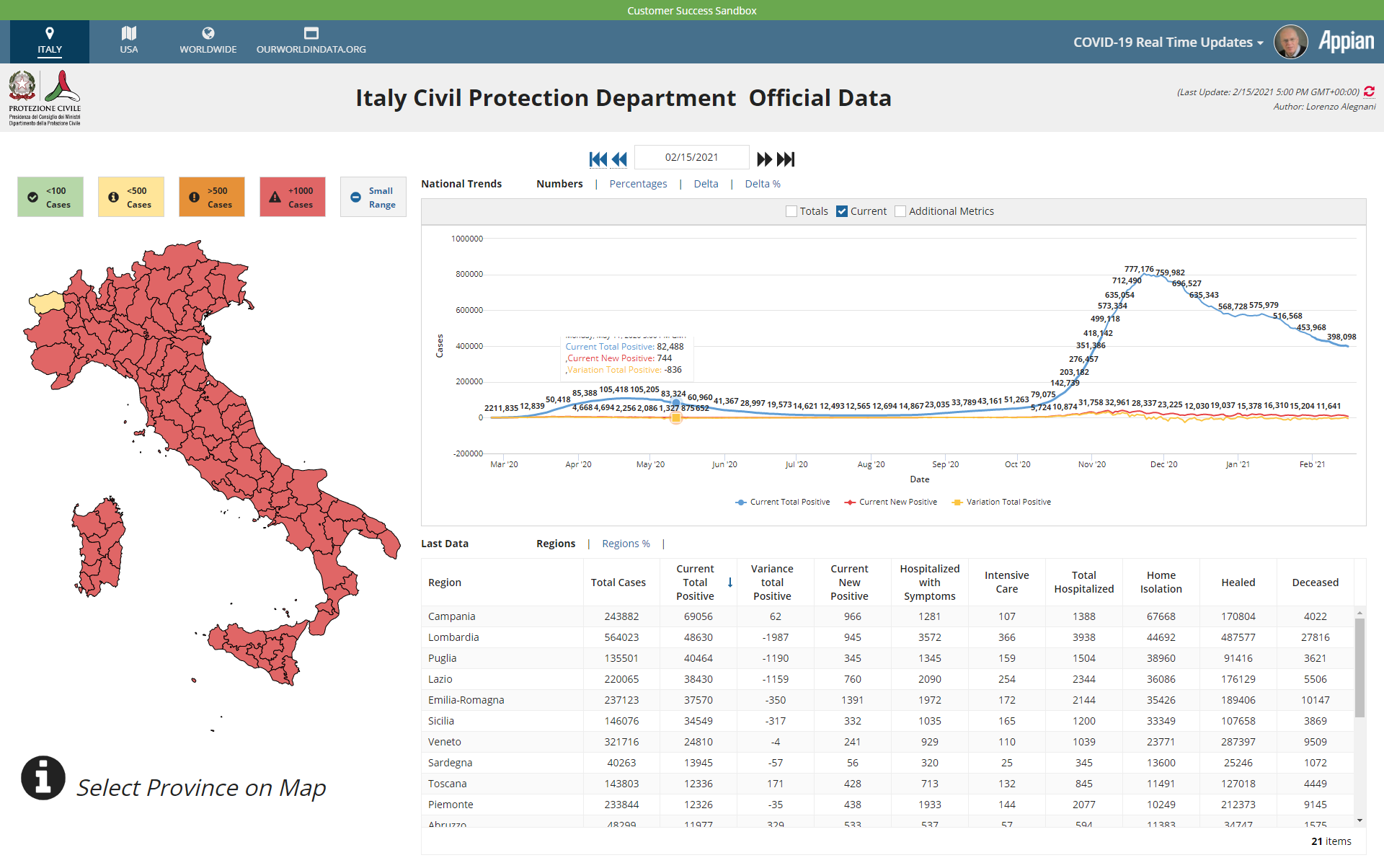Click the Protezione Civile logo
This screenshot has height=868, width=1384.
(45, 97)
